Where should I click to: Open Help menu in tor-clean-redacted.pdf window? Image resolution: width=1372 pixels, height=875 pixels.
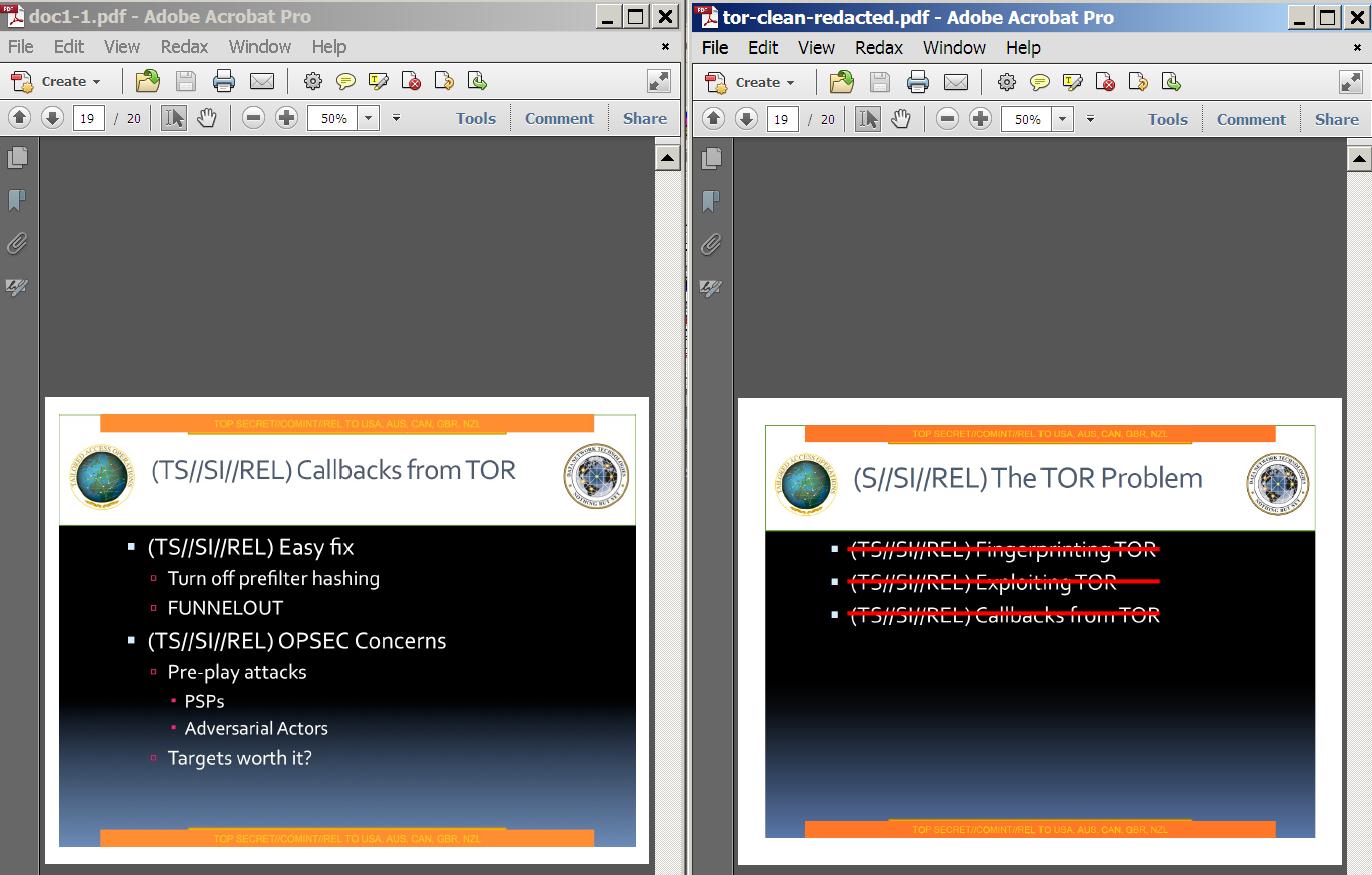[1023, 47]
